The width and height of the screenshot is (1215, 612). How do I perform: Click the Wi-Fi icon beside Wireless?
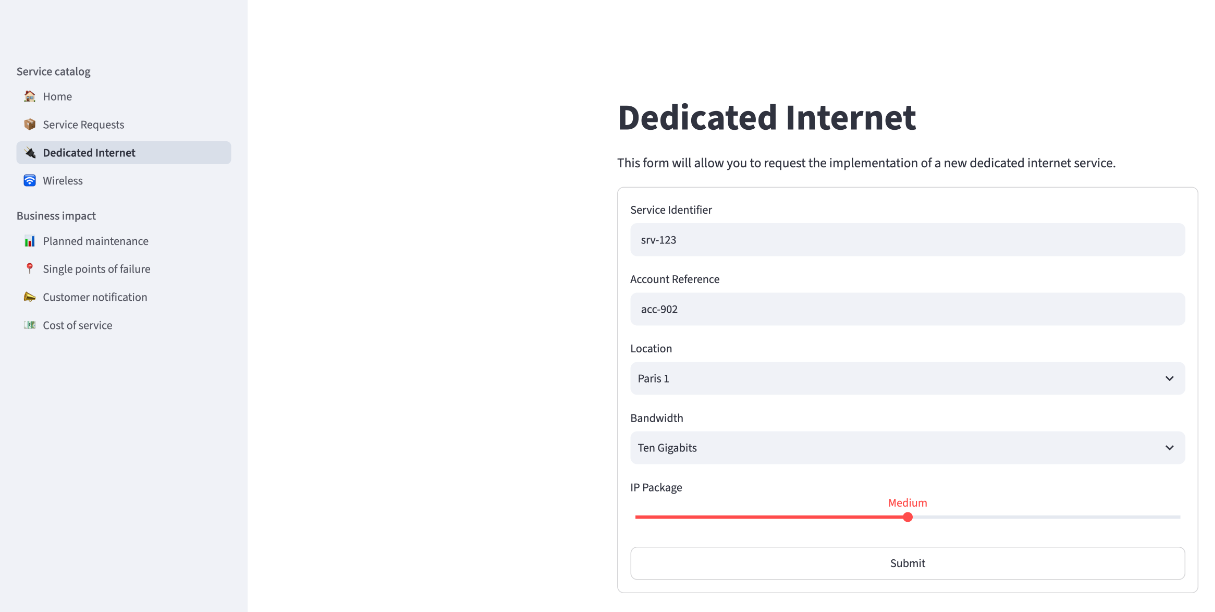[30, 181]
